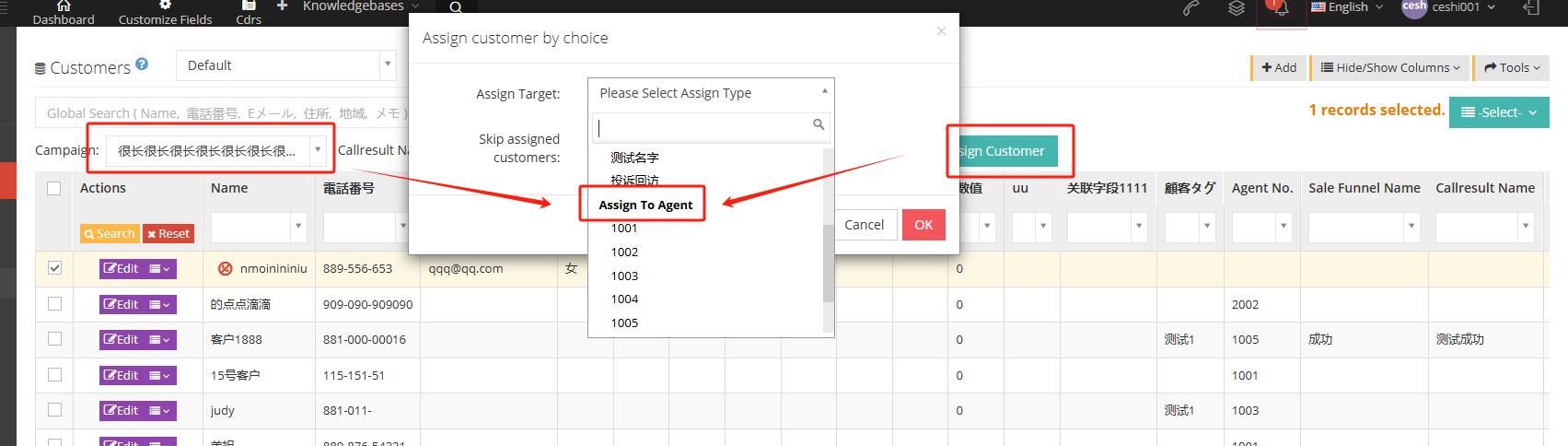Click the 測試成功 callresult link
1568x446 pixels.
click(1459, 339)
